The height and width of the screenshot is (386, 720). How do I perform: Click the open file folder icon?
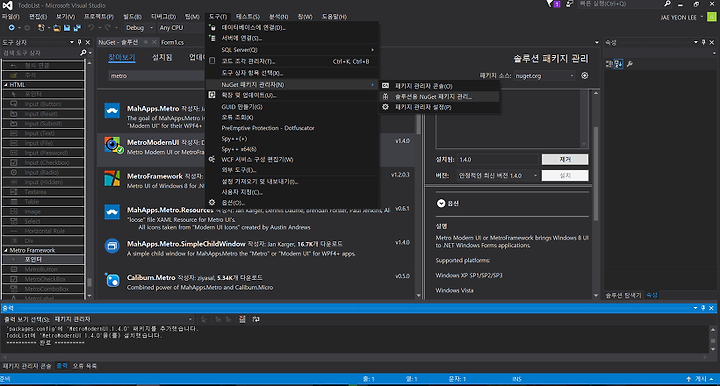(x=57, y=28)
